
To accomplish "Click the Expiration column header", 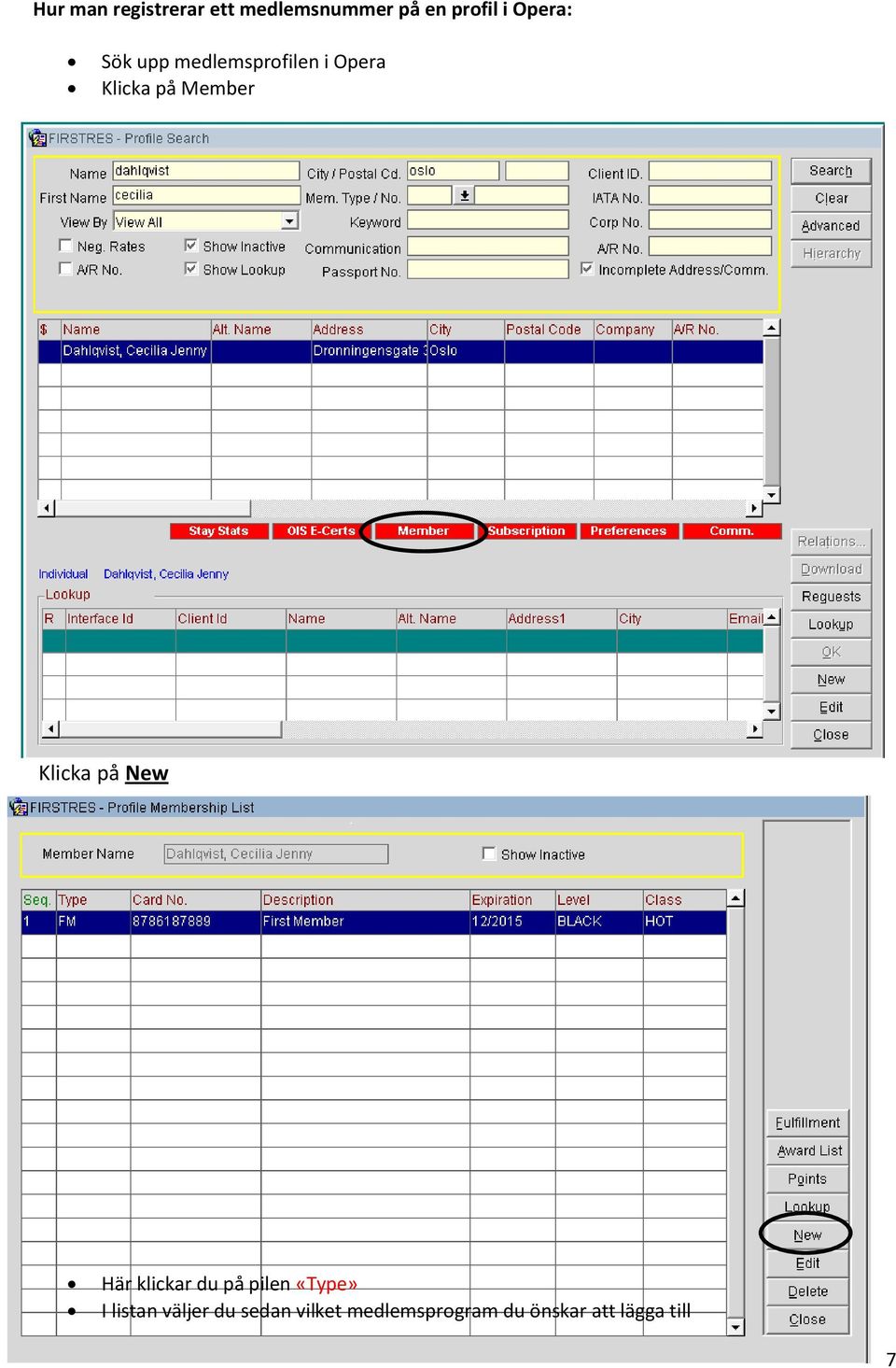I will [x=512, y=900].
